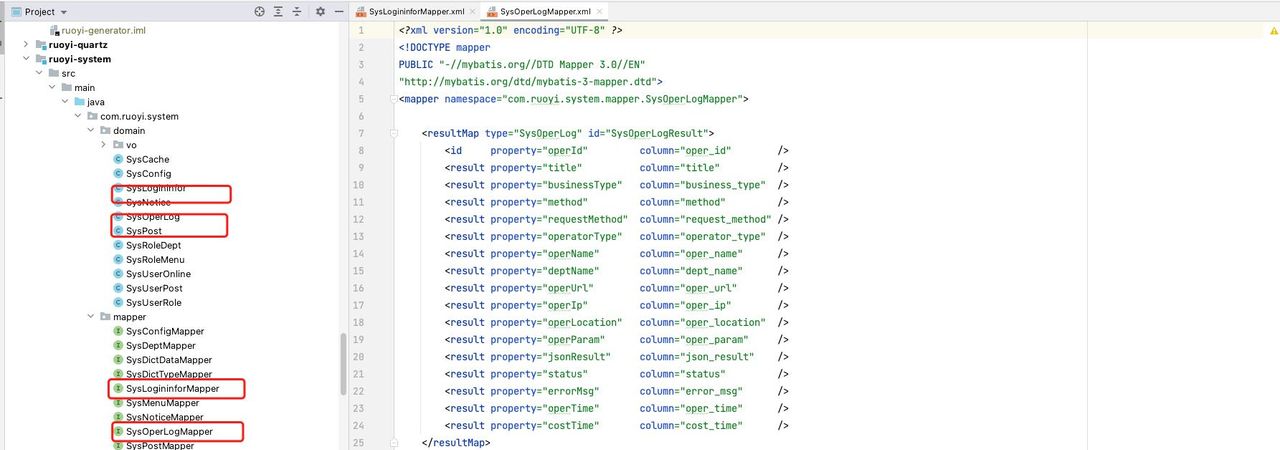Select SysOperLogMapper in the project tree
Viewport: 1280px width, 450px height.
[x=169, y=431]
